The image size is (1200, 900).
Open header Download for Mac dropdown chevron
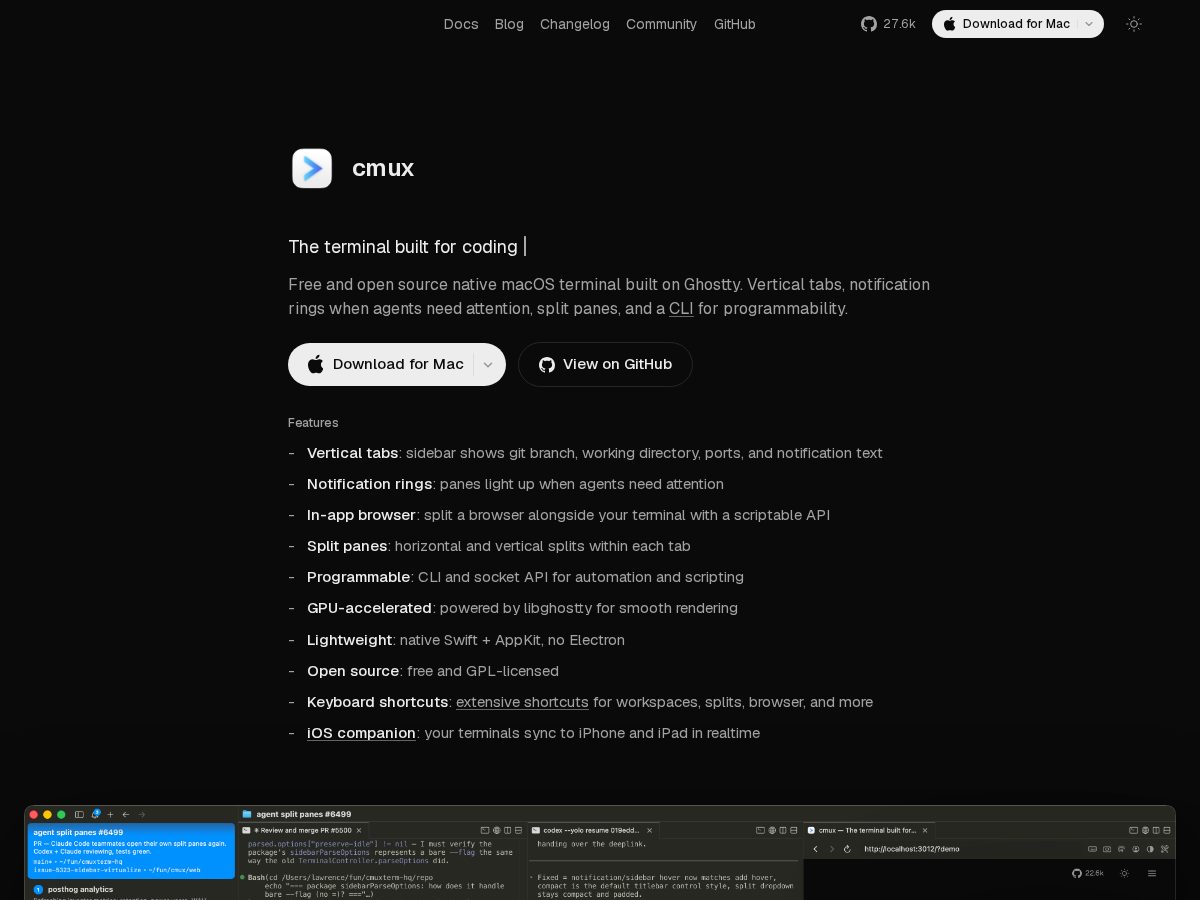tap(1089, 24)
